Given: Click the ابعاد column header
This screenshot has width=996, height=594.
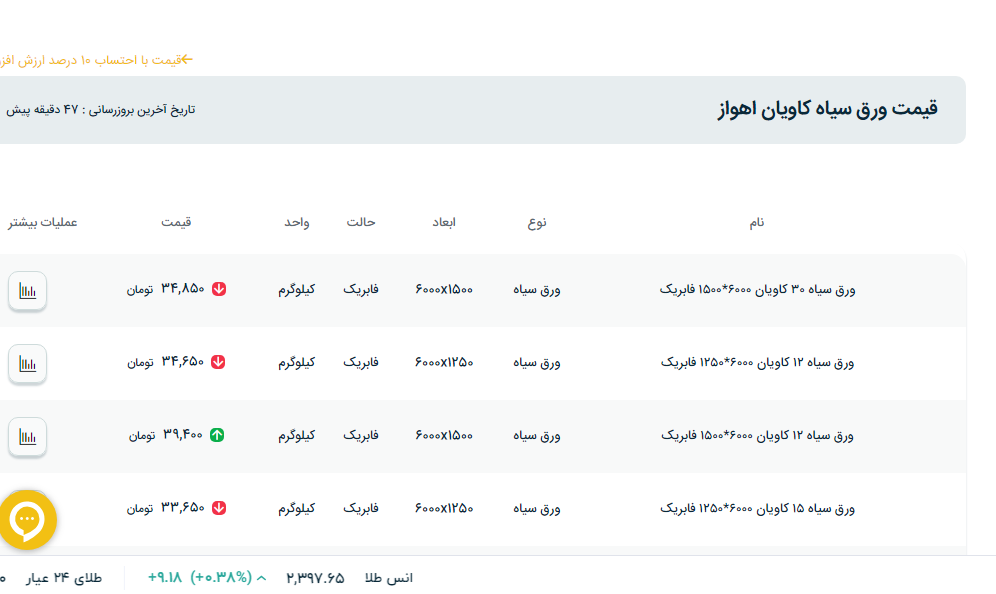Looking at the screenshot, I should (444, 222).
